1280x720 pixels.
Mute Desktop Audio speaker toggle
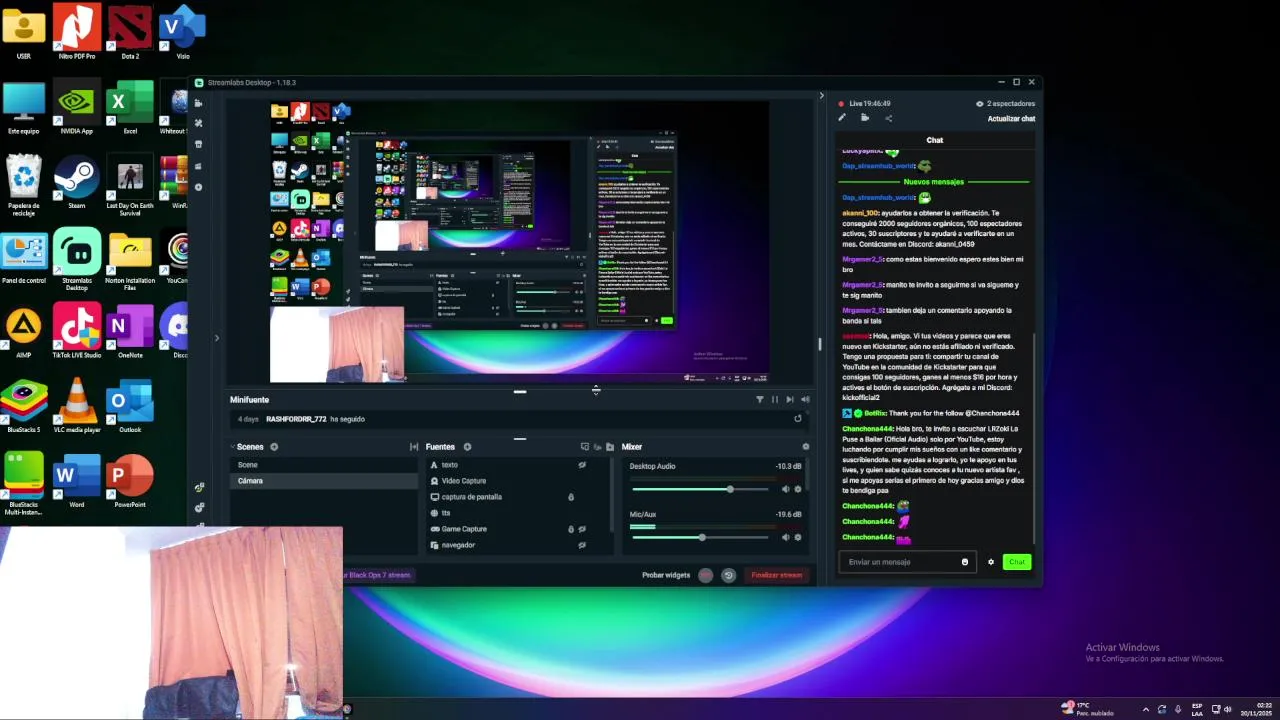point(785,489)
